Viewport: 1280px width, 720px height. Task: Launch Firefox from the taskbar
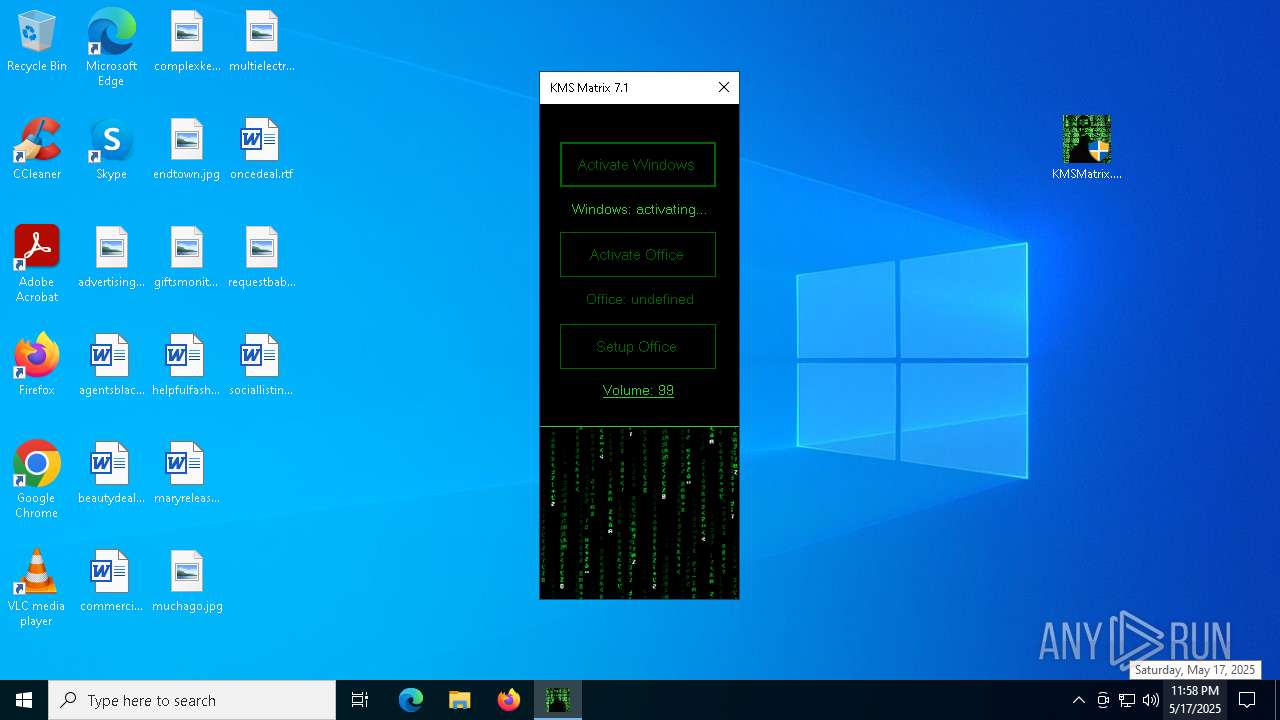tap(509, 700)
